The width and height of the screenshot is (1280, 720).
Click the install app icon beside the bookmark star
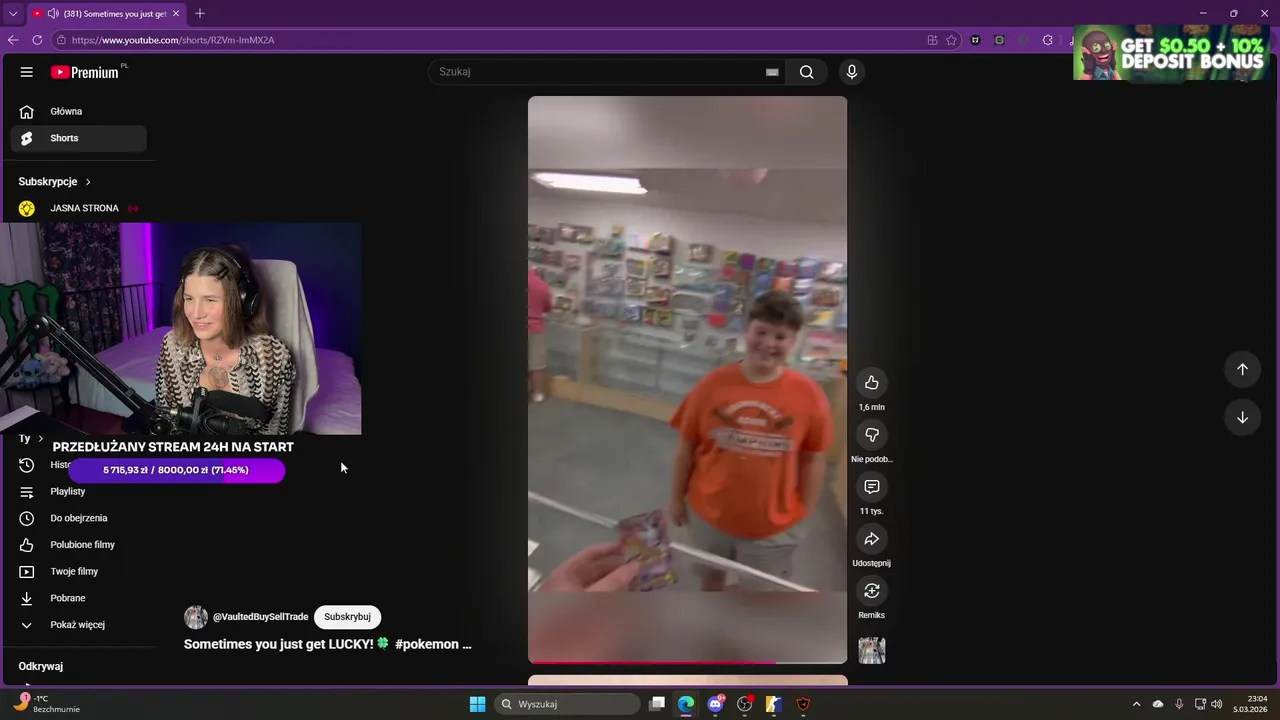click(932, 40)
